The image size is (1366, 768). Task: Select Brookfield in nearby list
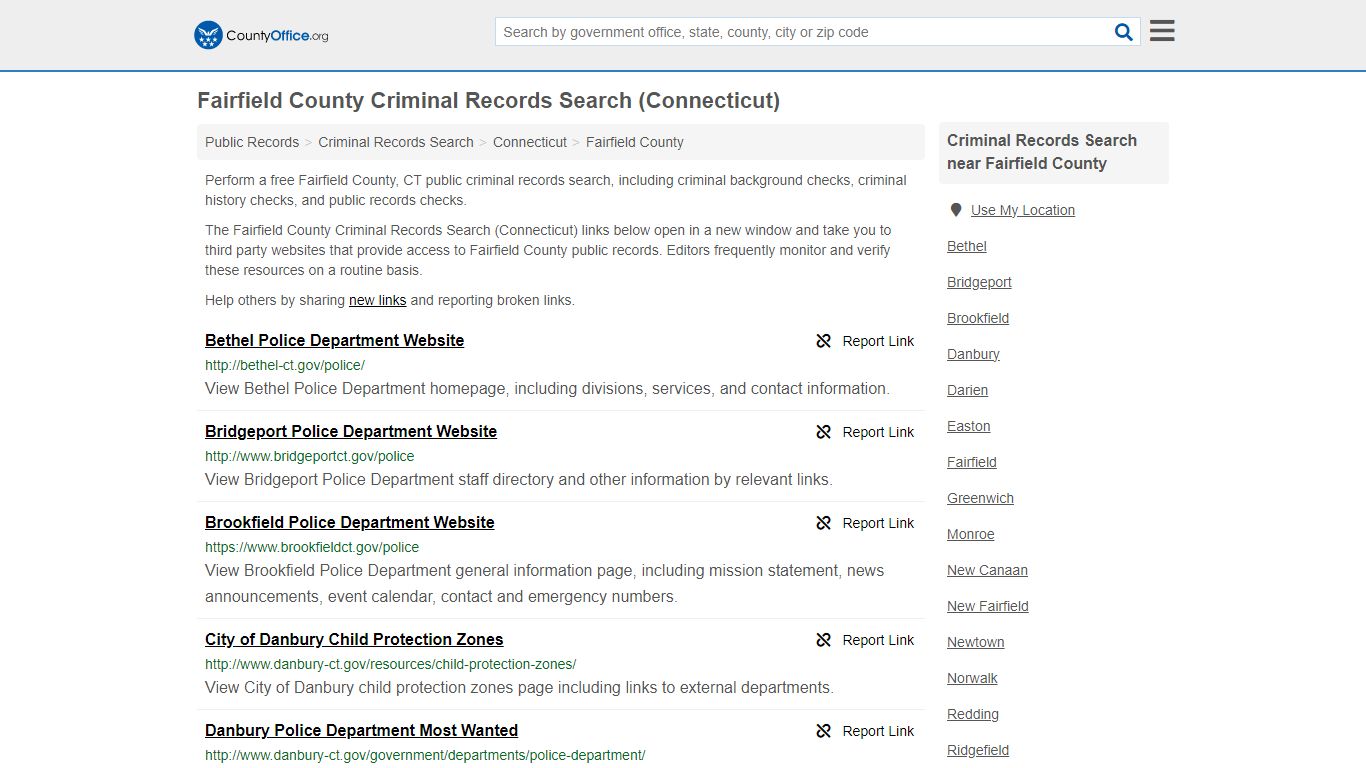[x=978, y=318]
